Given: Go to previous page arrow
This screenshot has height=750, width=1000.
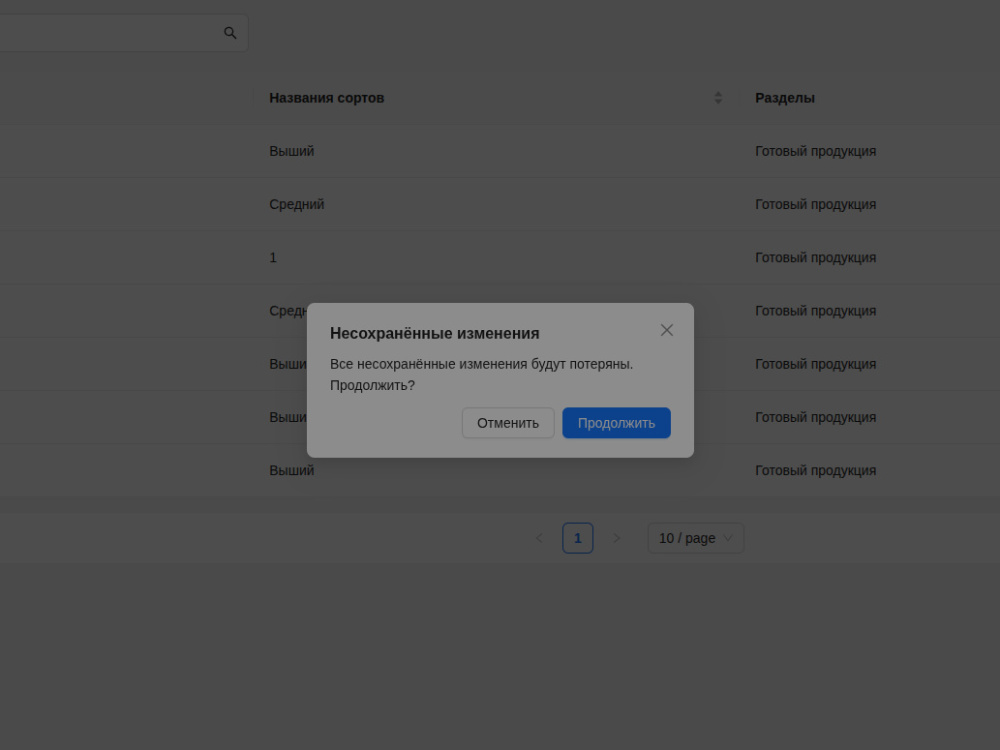Looking at the screenshot, I should 540,538.
